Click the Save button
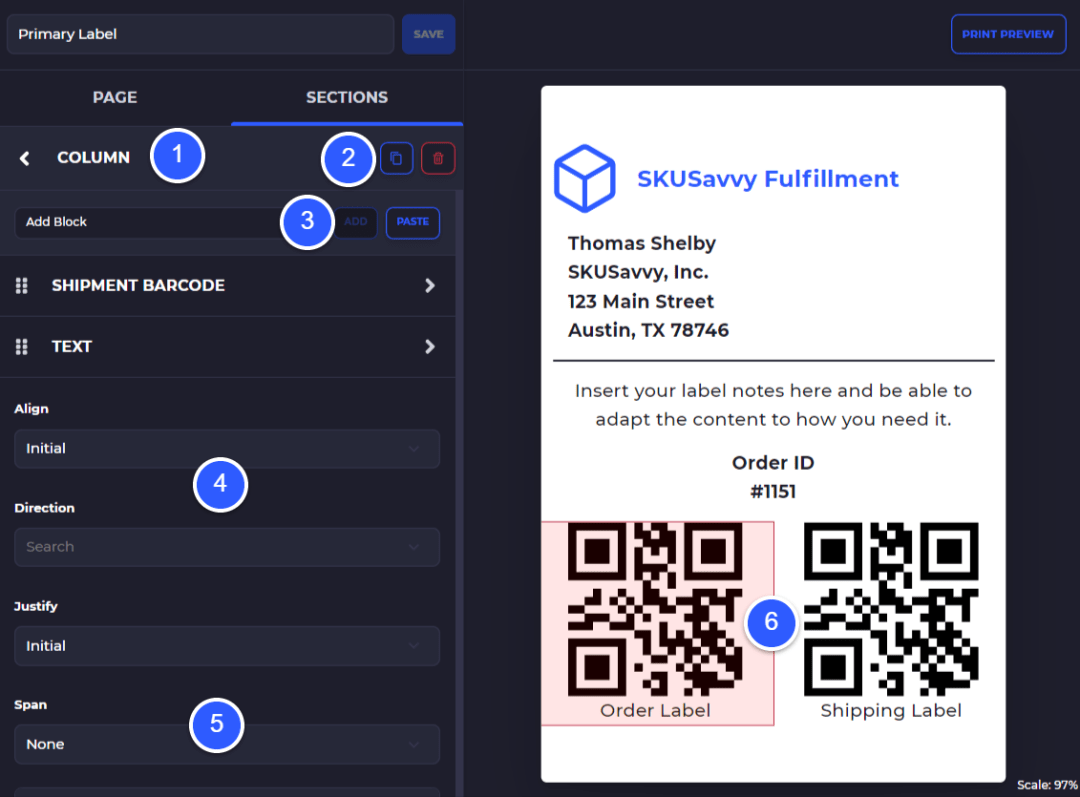The width and height of the screenshot is (1080, 797). (428, 34)
